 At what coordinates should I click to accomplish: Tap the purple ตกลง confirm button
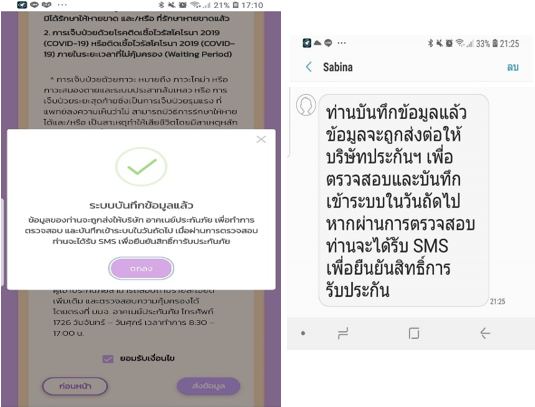[141, 268]
